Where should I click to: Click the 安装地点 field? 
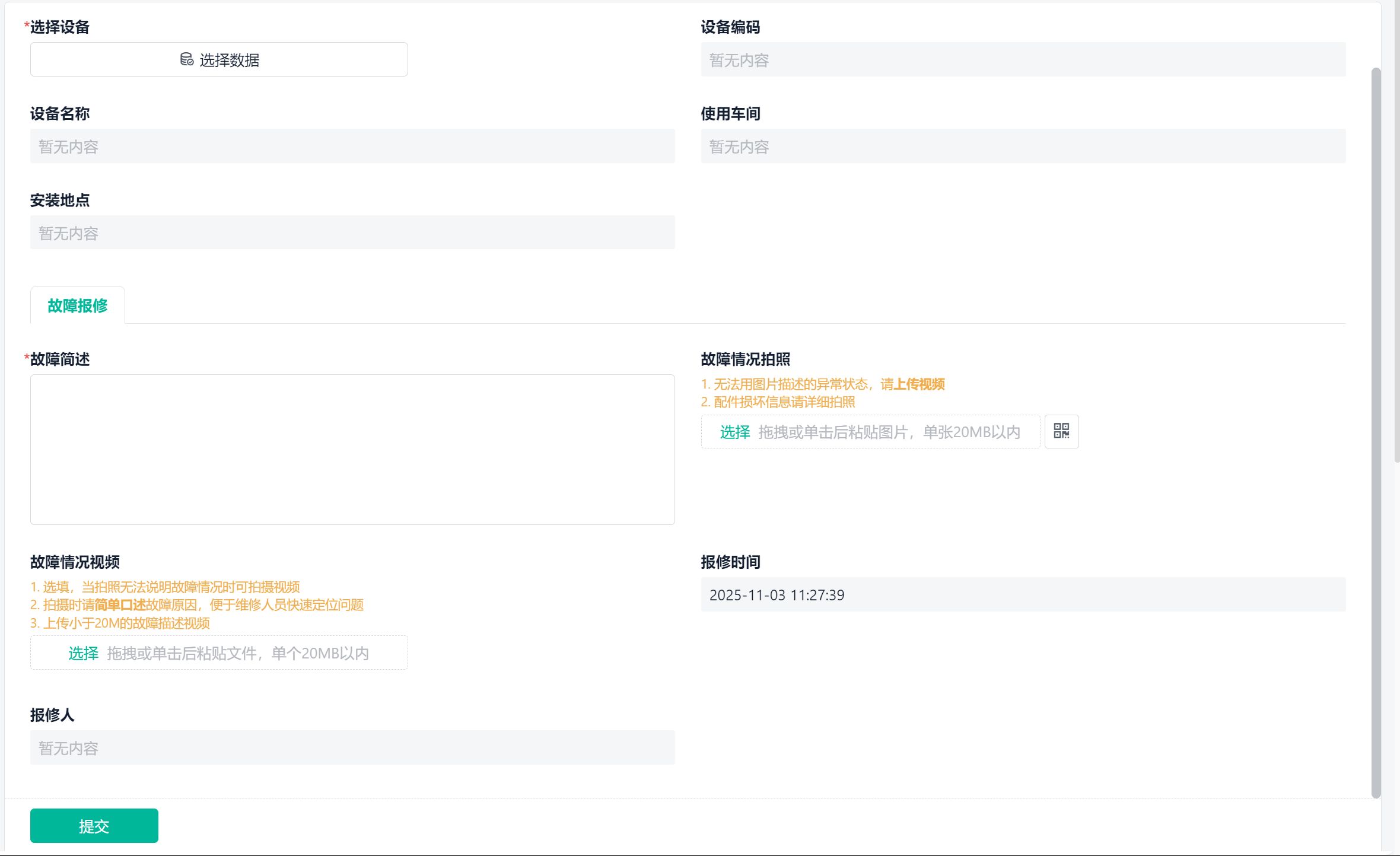[x=352, y=233]
